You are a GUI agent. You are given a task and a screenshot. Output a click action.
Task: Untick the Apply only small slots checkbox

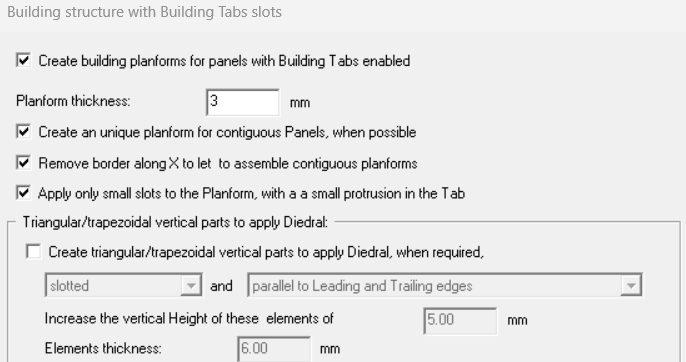(24, 193)
